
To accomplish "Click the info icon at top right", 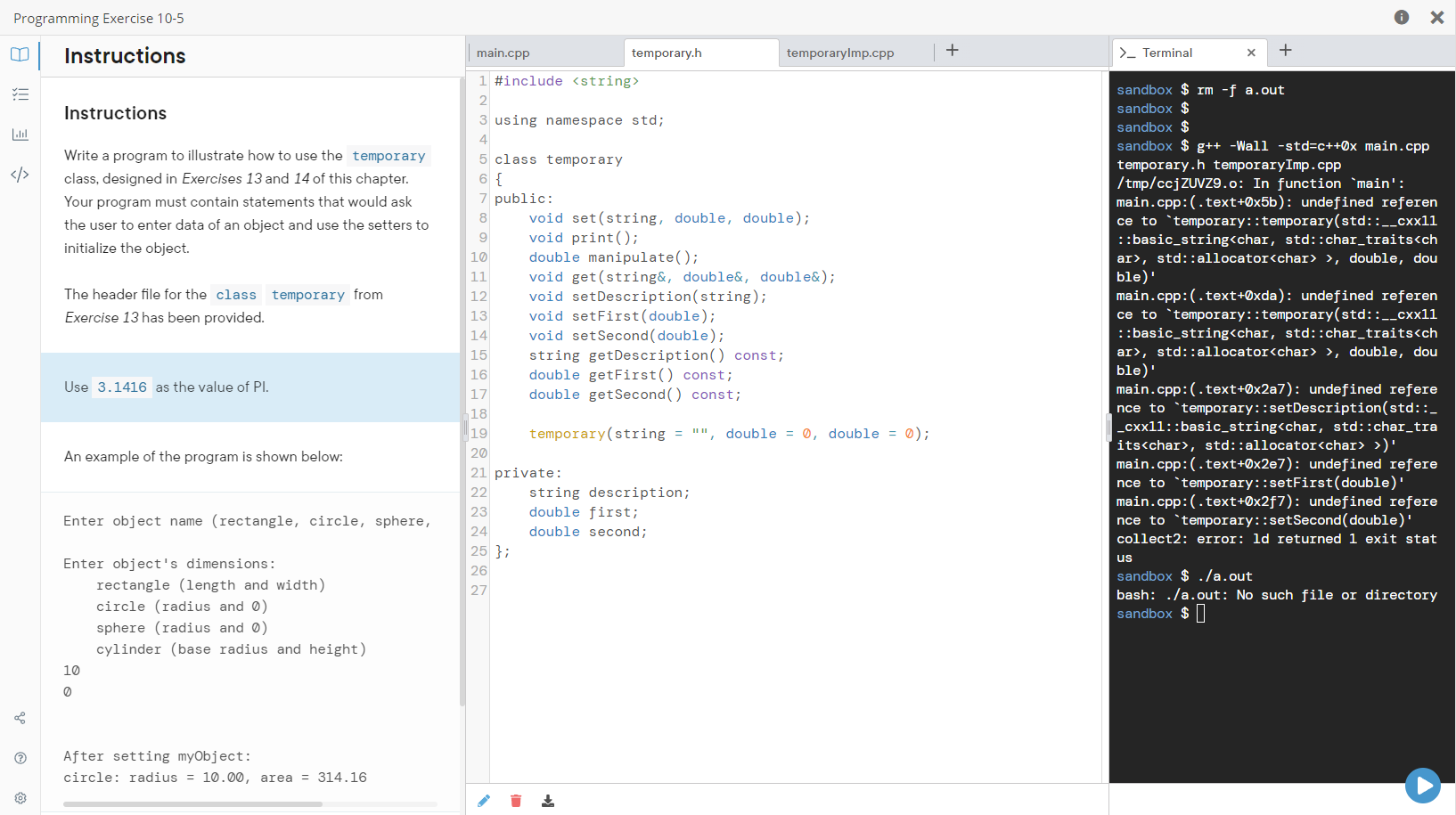I will pos(1402,17).
